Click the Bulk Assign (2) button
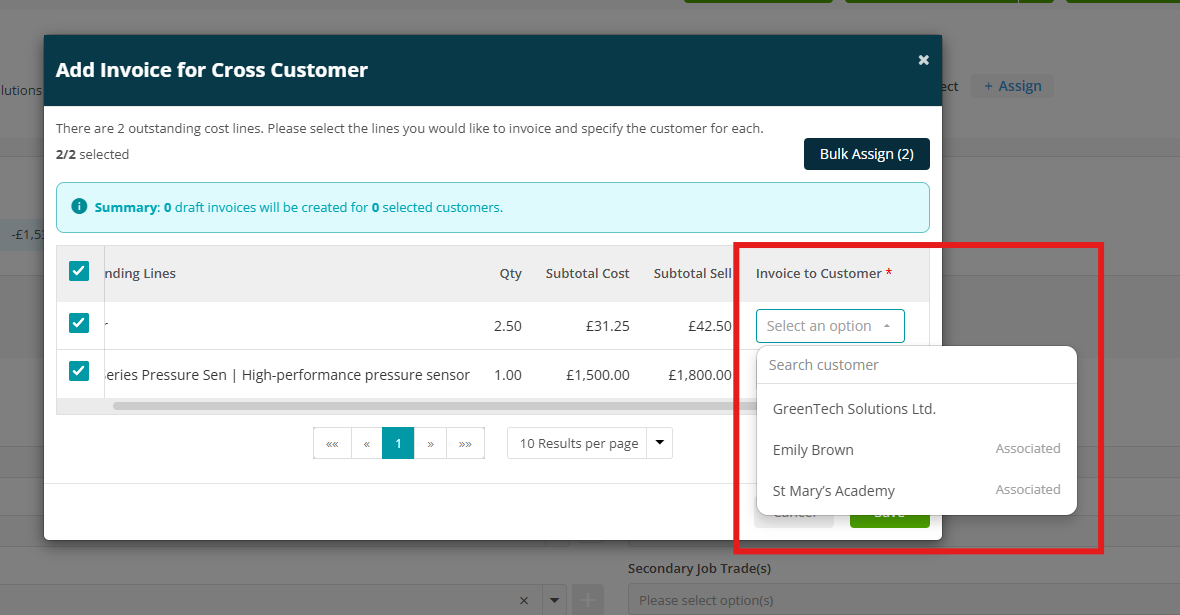Image resolution: width=1180 pixels, height=615 pixels. pos(866,154)
